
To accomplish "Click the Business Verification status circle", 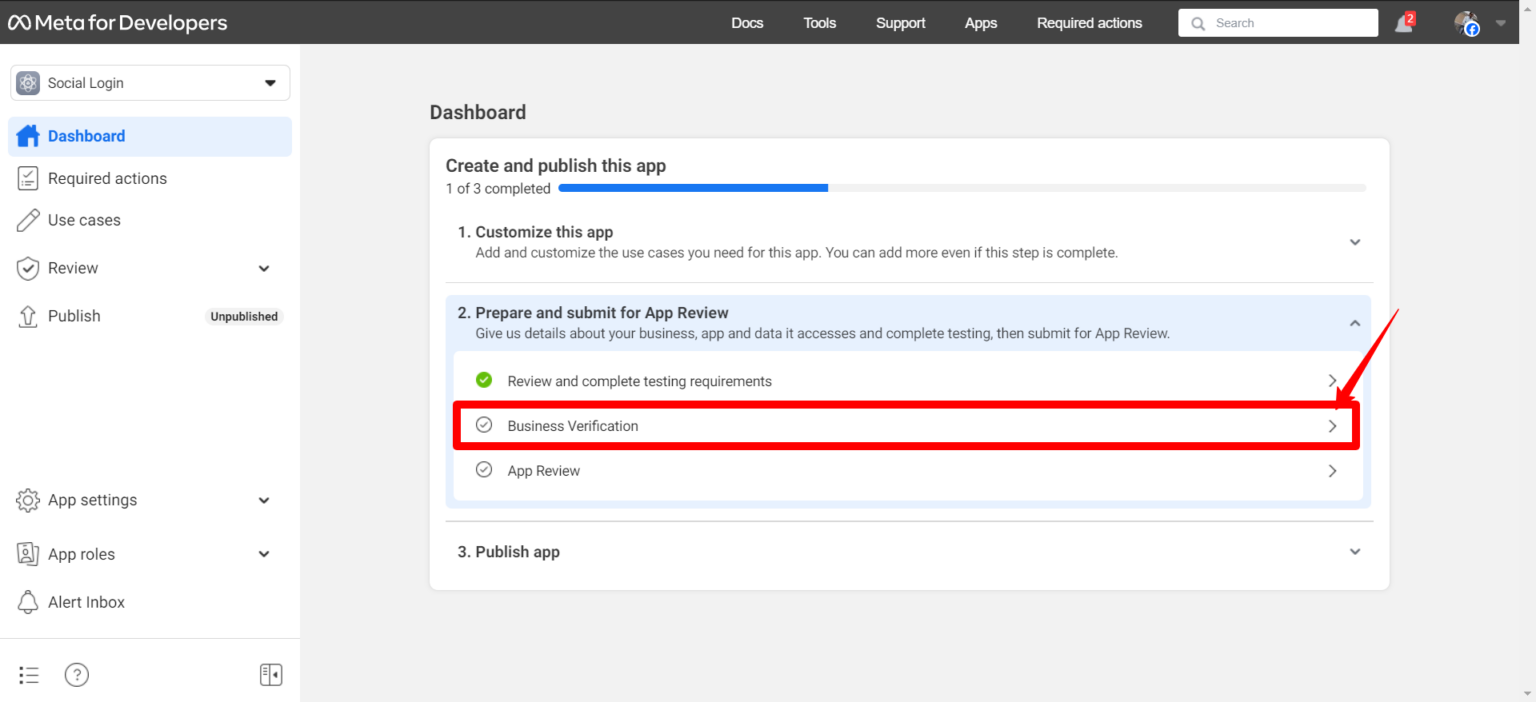I will pyautogui.click(x=484, y=424).
